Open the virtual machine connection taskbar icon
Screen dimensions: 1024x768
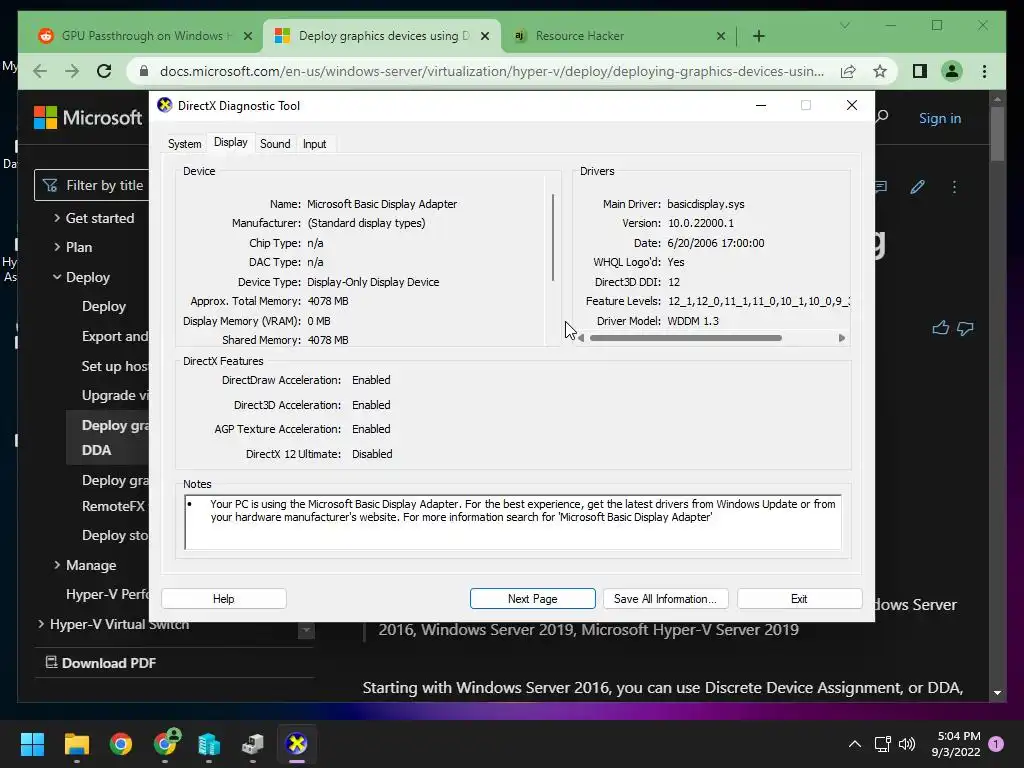coord(253,744)
